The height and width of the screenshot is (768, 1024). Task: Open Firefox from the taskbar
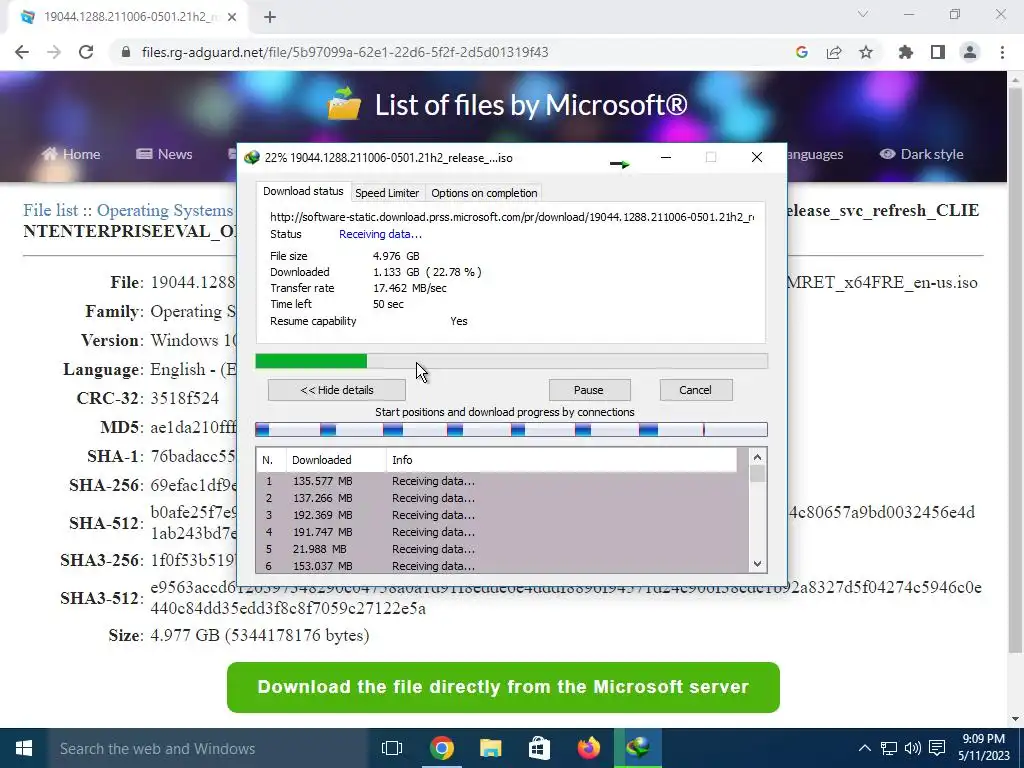click(588, 748)
